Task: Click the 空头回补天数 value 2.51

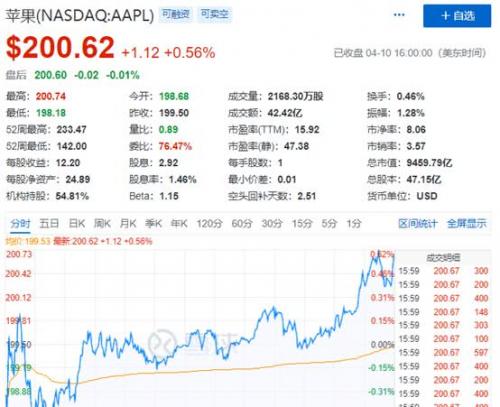Action: [307, 196]
